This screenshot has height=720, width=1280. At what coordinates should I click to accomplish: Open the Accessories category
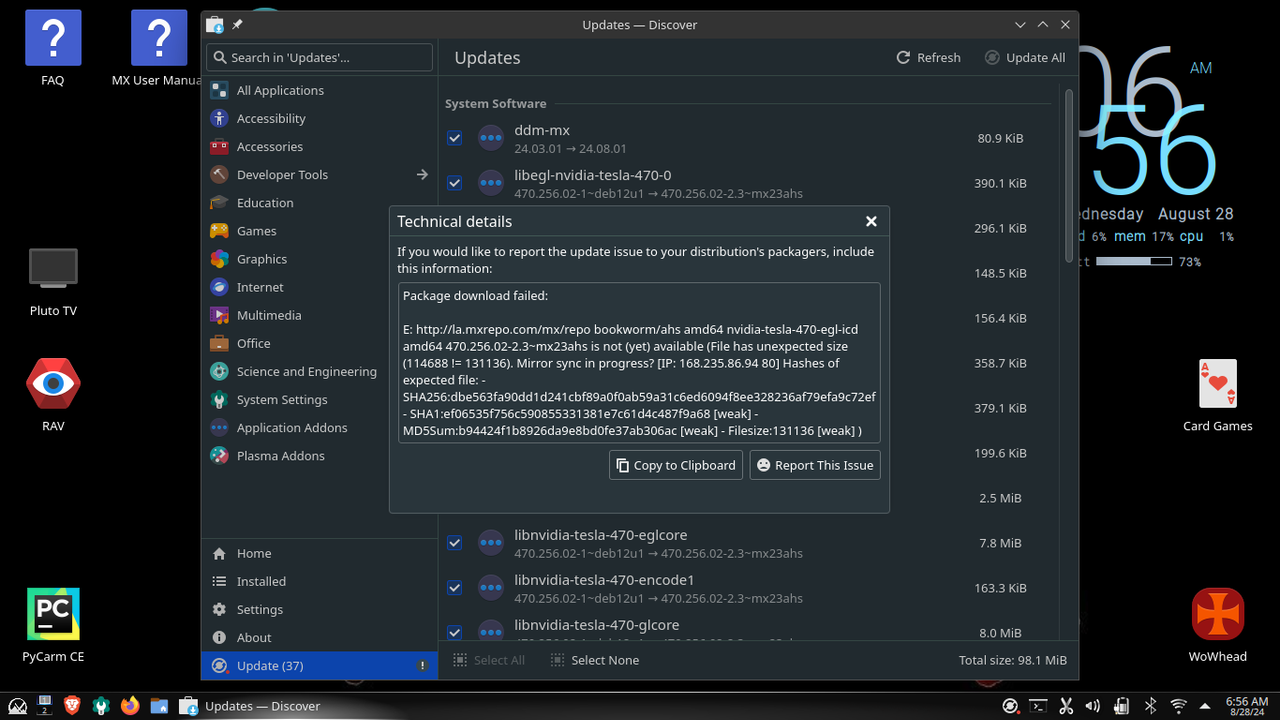[x=319, y=146]
